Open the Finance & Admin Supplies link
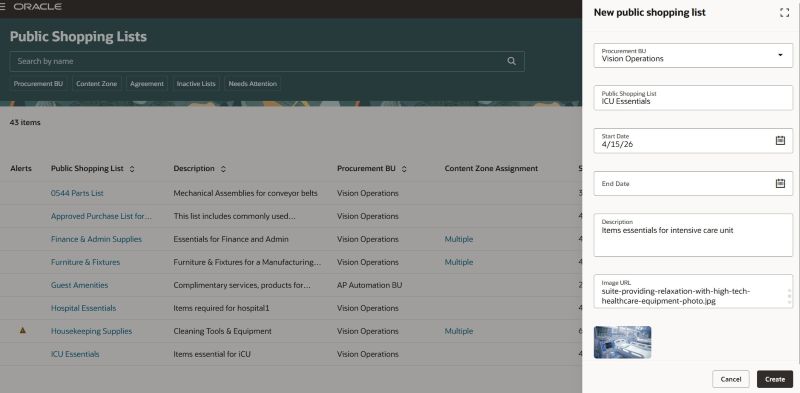 pyautogui.click(x=96, y=239)
